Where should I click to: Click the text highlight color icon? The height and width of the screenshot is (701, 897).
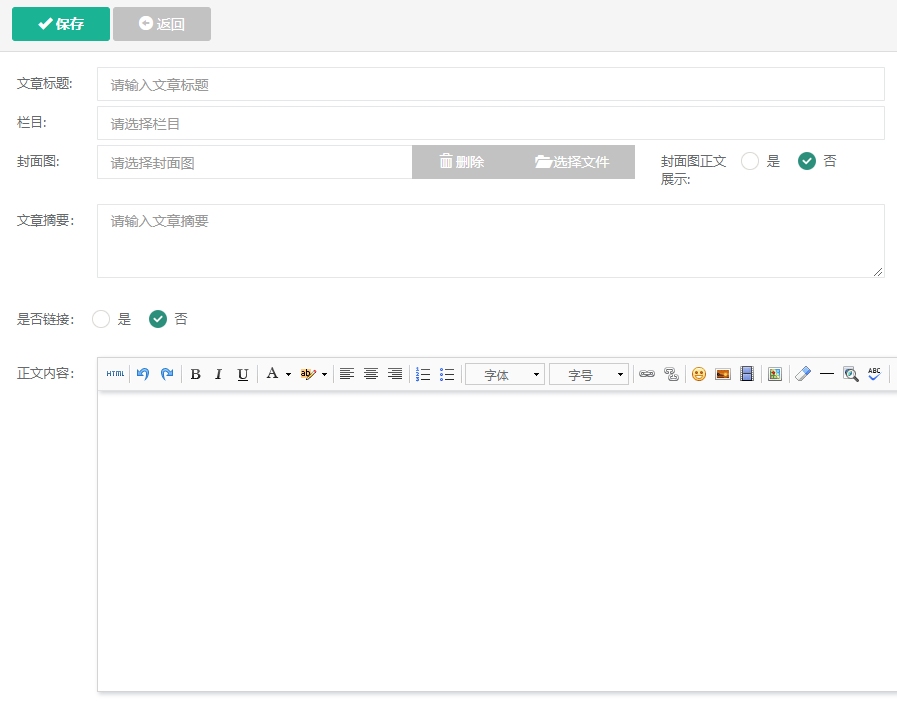(x=308, y=374)
